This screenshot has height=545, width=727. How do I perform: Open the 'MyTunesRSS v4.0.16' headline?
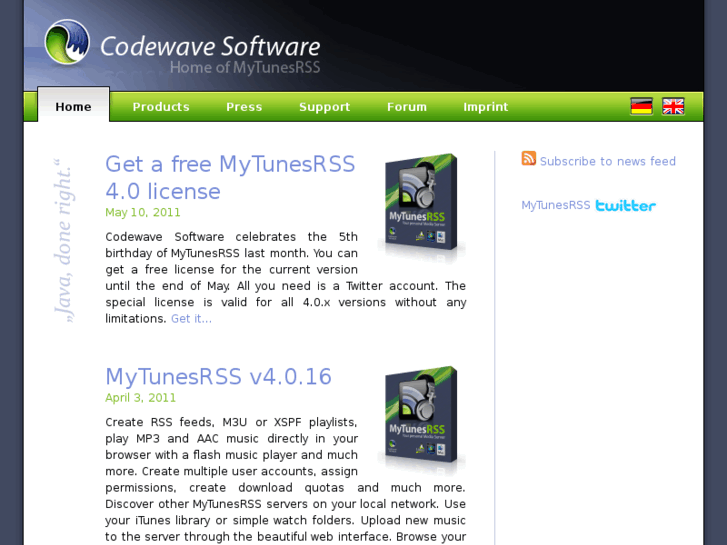click(x=218, y=376)
